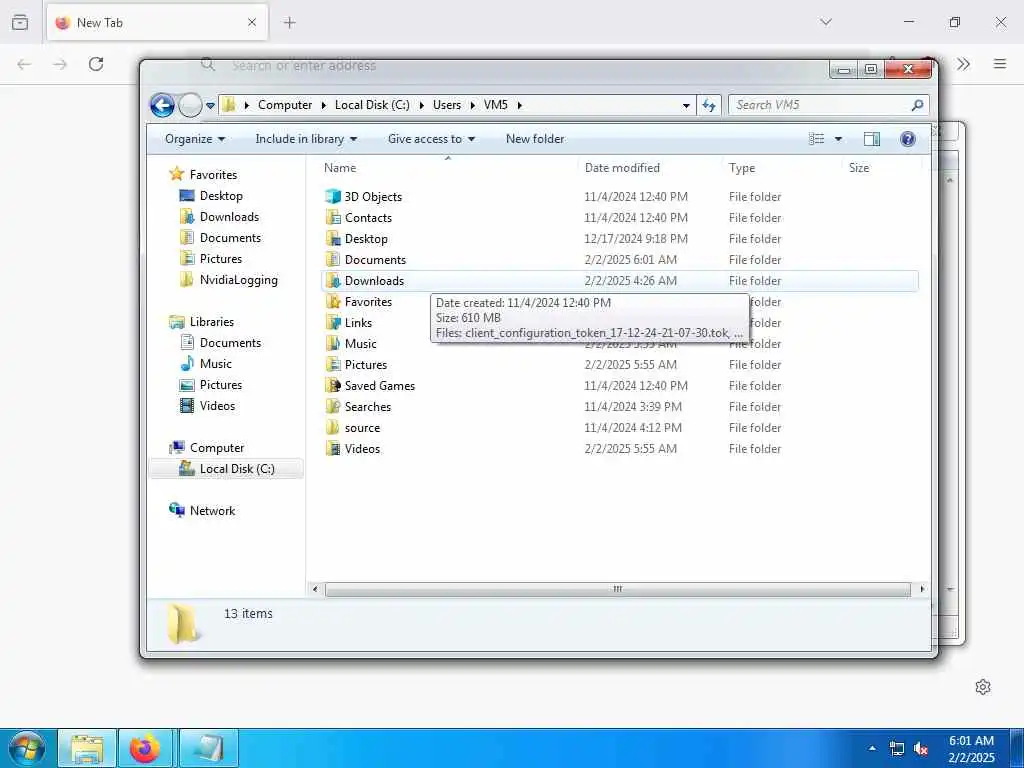
Task: Click the change view icon
Action: tap(816, 138)
